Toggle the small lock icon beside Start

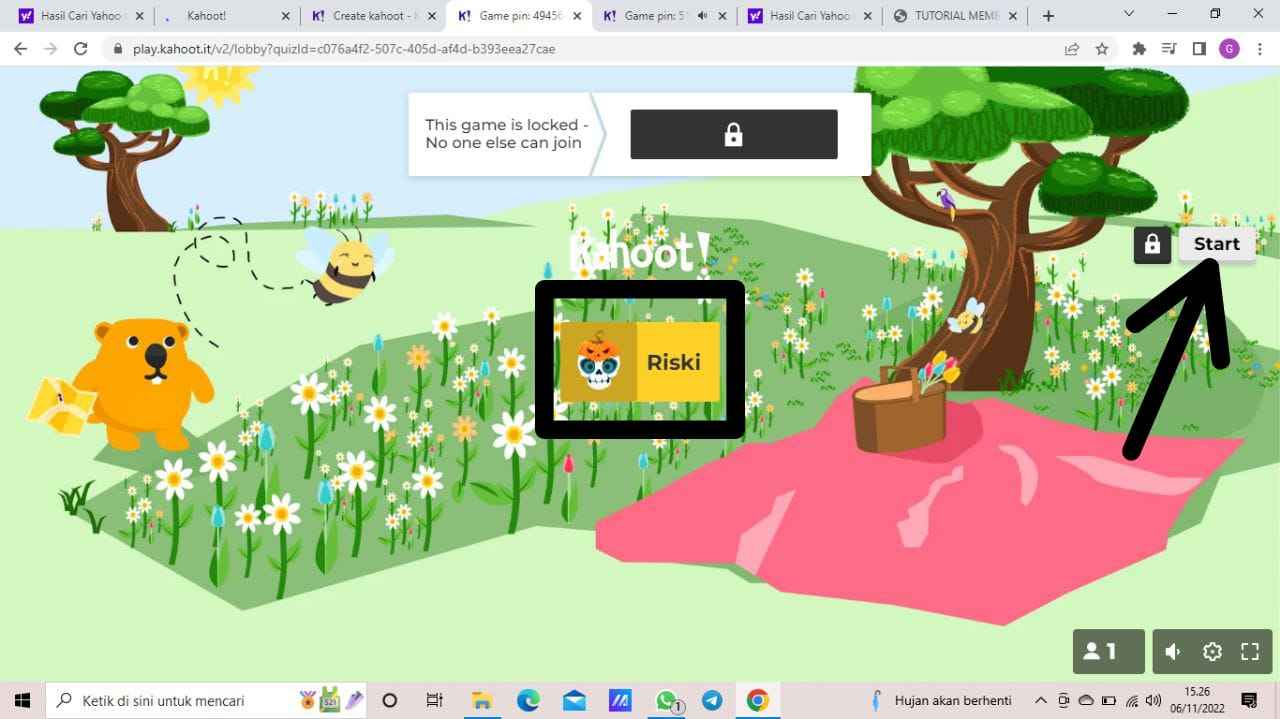coord(1152,245)
